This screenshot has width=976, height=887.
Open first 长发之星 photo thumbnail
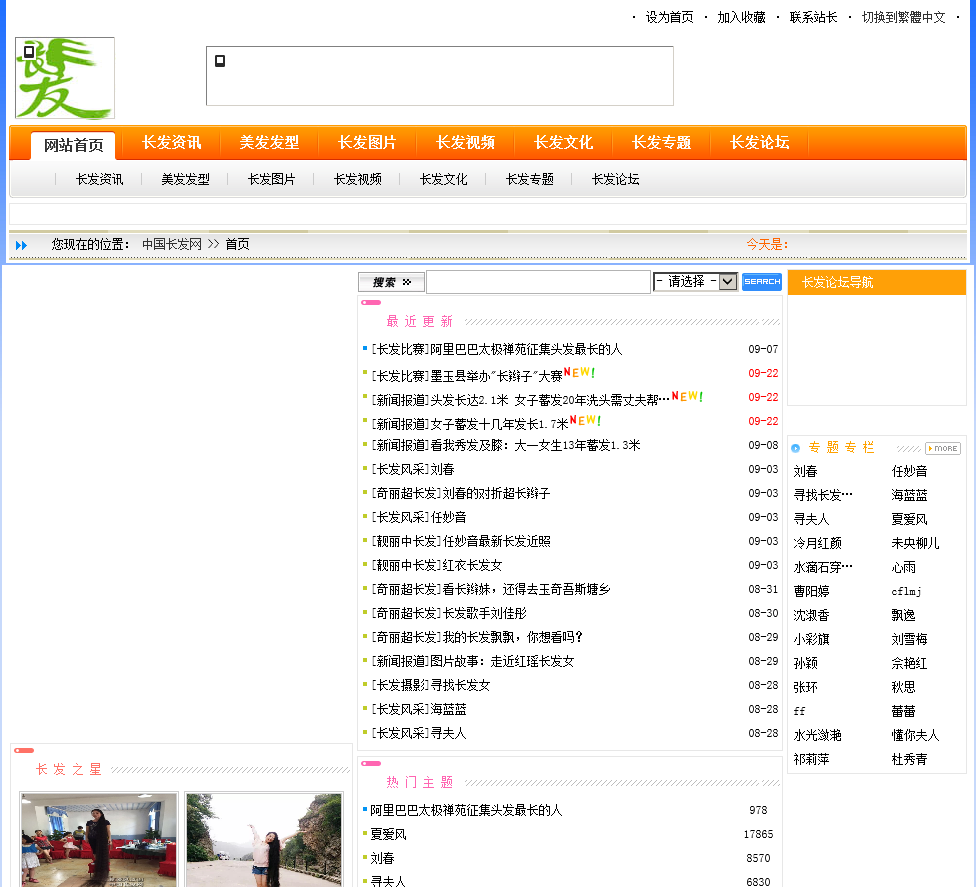pyautogui.click(x=99, y=840)
